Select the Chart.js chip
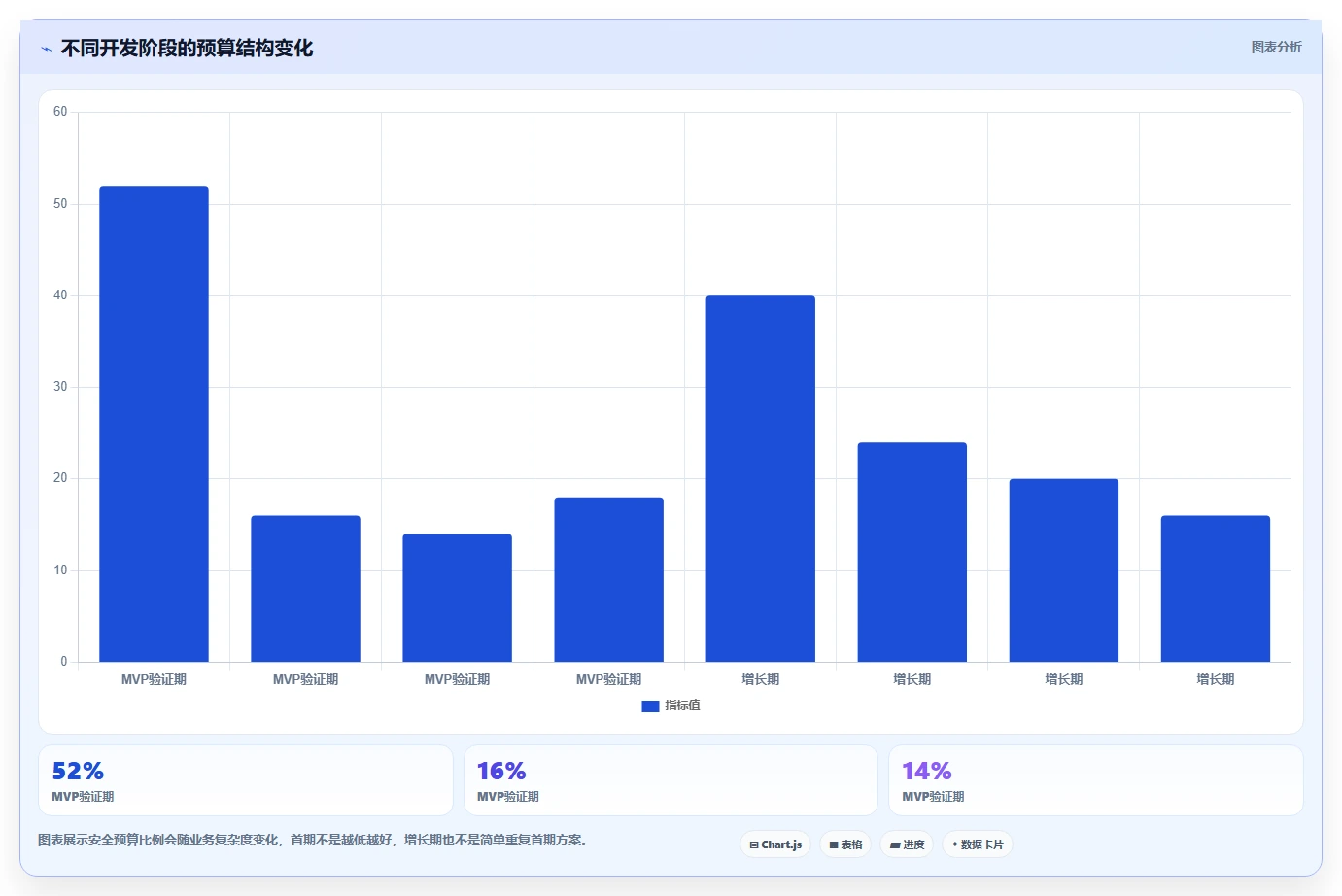This screenshot has height=896, width=1342. pos(775,844)
